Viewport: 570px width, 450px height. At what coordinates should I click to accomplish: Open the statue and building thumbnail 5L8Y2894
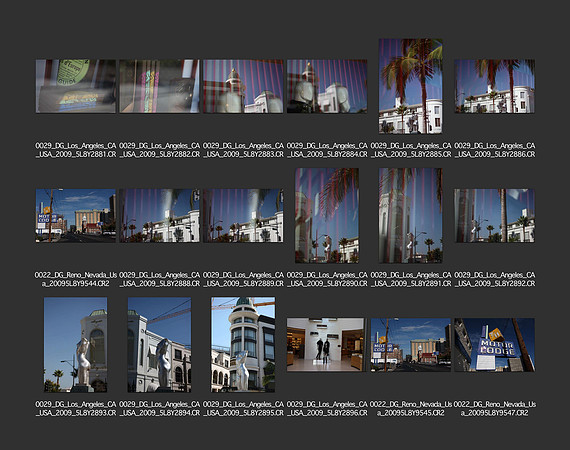[160, 345]
